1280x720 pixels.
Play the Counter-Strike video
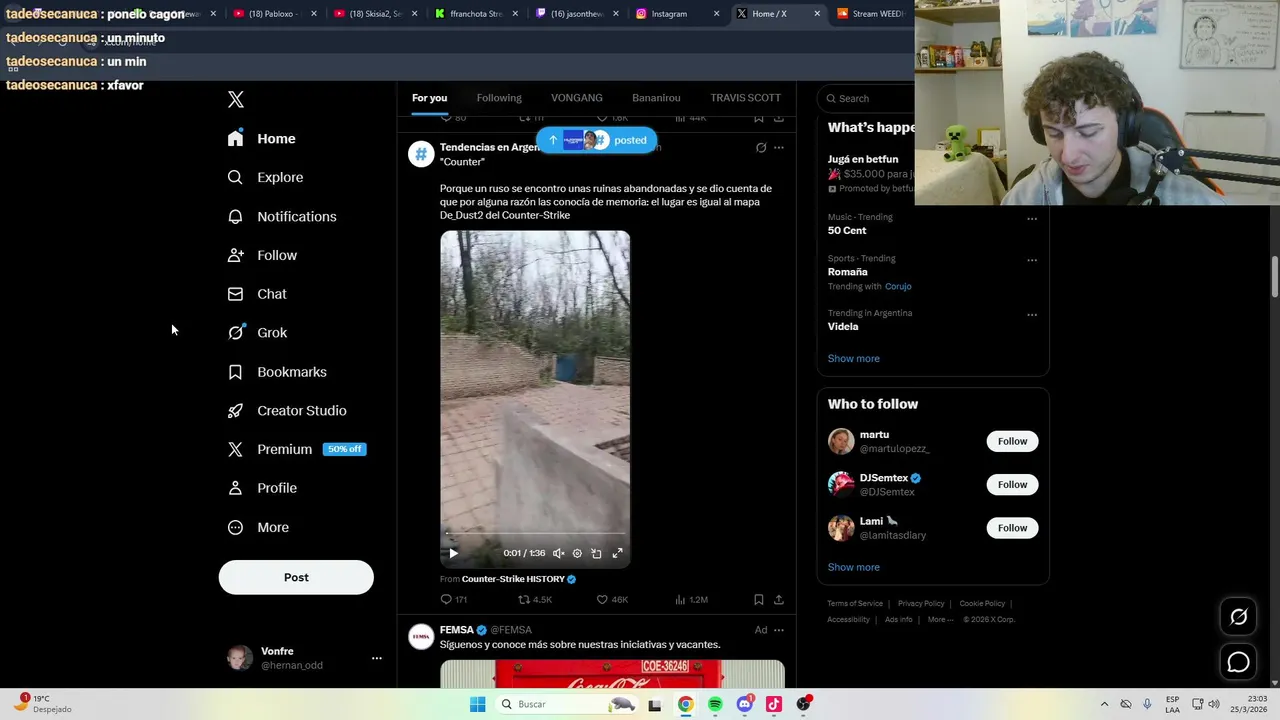[453, 553]
